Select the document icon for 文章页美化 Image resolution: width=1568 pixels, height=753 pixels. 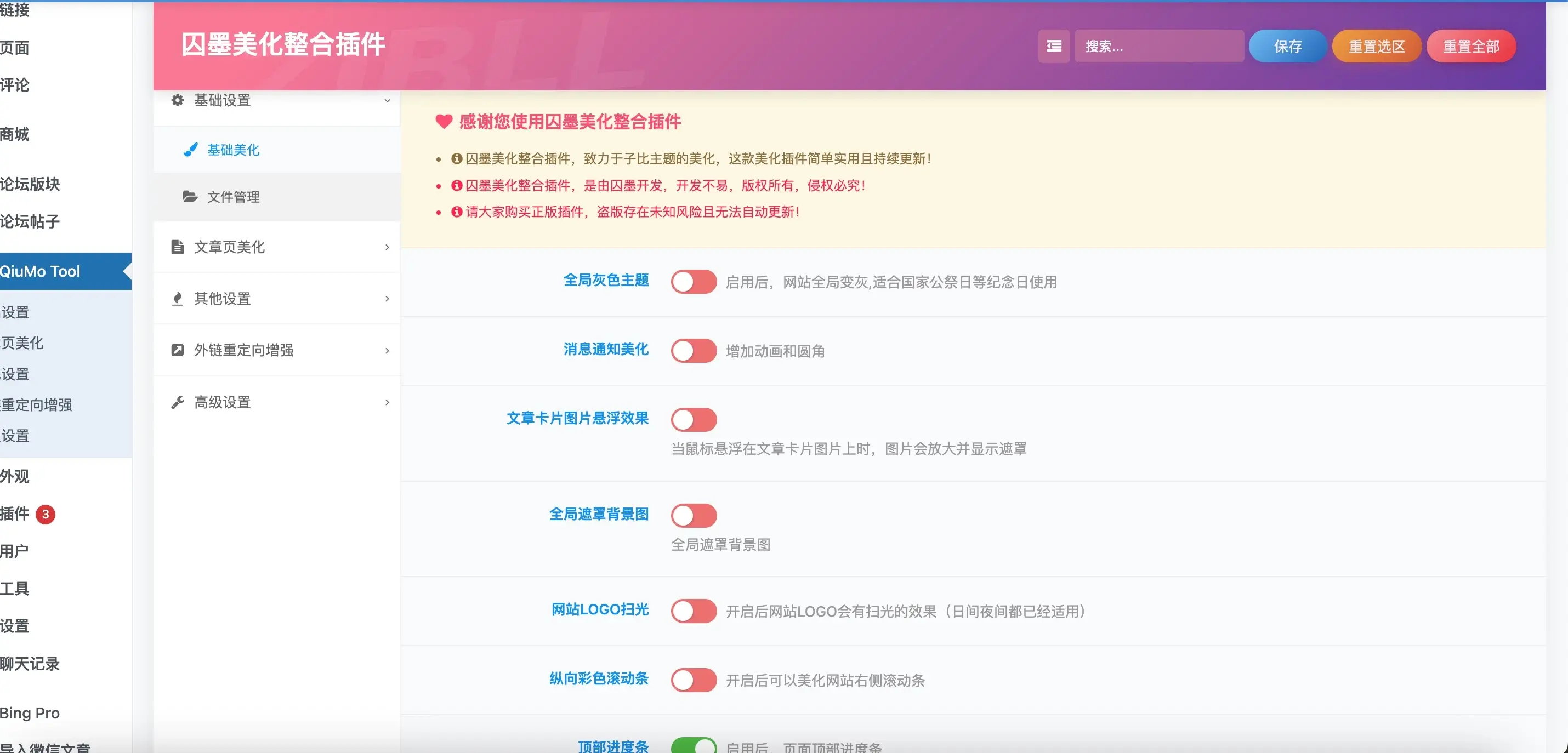177,247
